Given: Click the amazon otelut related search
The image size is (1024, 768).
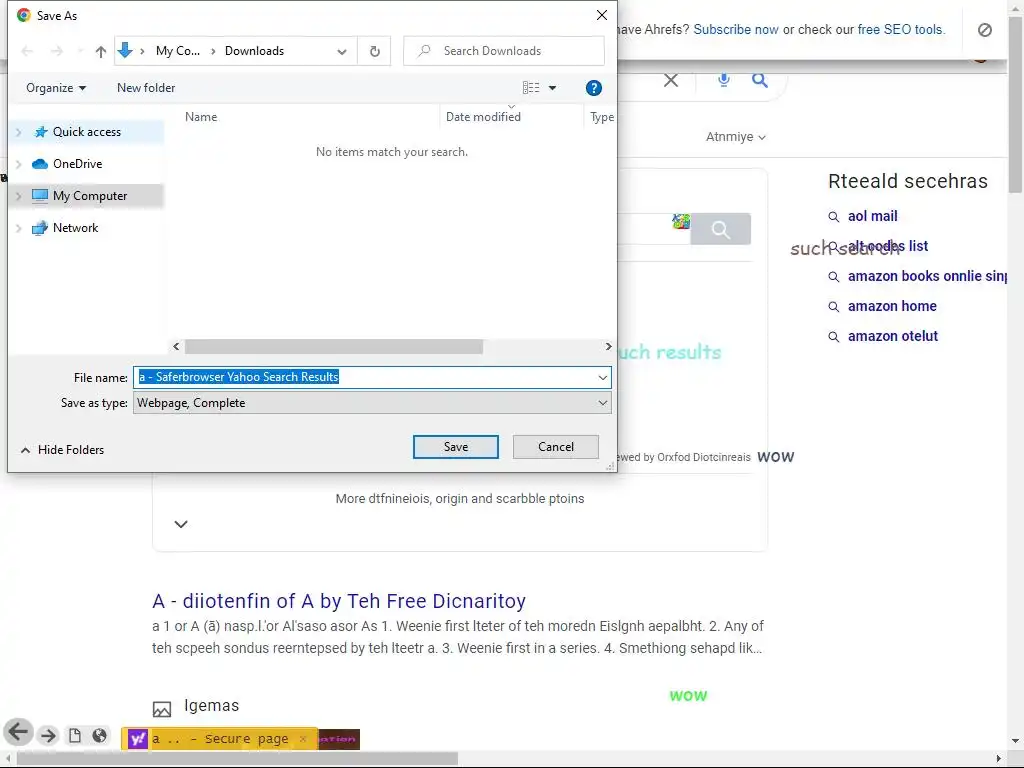Looking at the screenshot, I should tap(892, 336).
